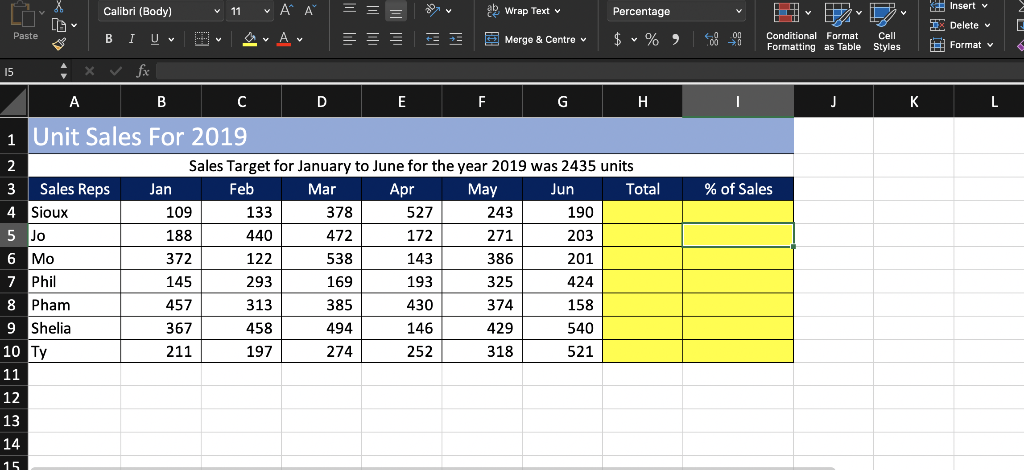Click Decrease Decimal icon

735,39
